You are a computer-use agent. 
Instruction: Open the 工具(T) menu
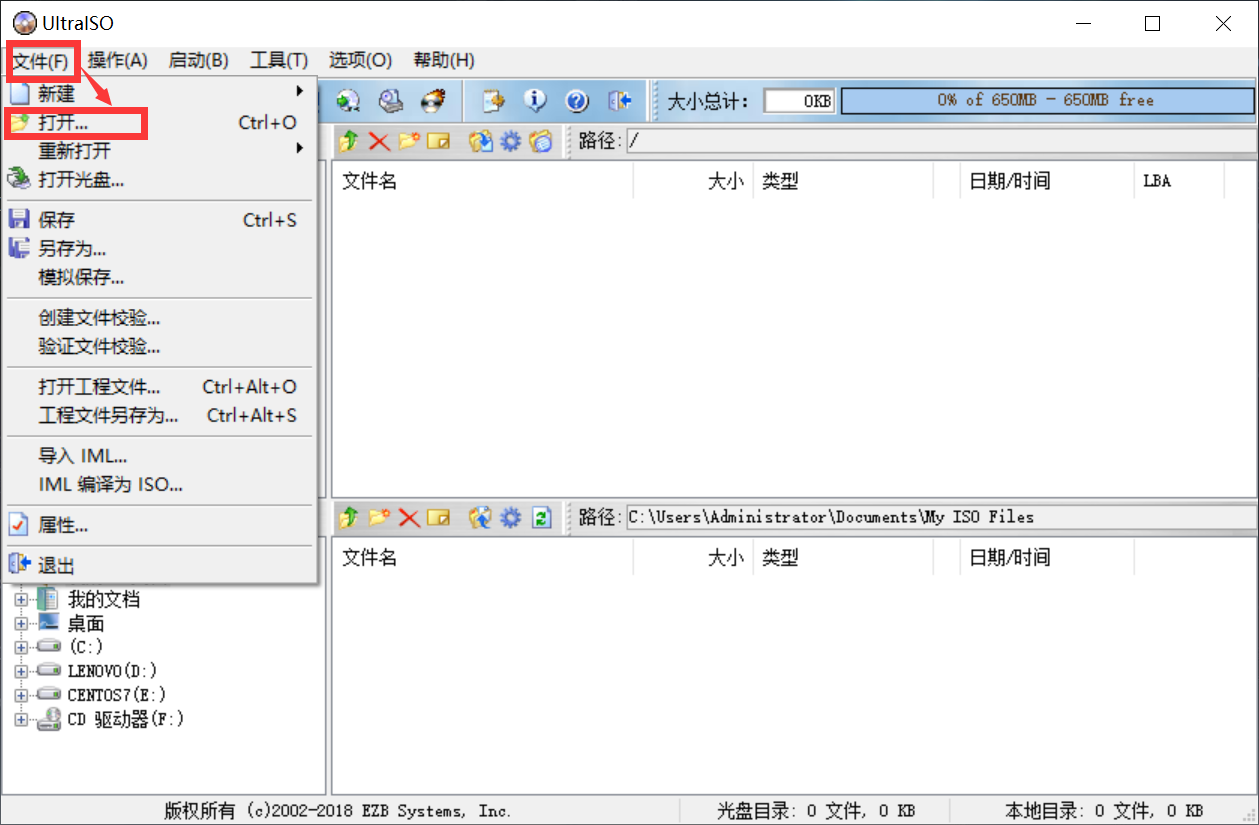pos(279,61)
